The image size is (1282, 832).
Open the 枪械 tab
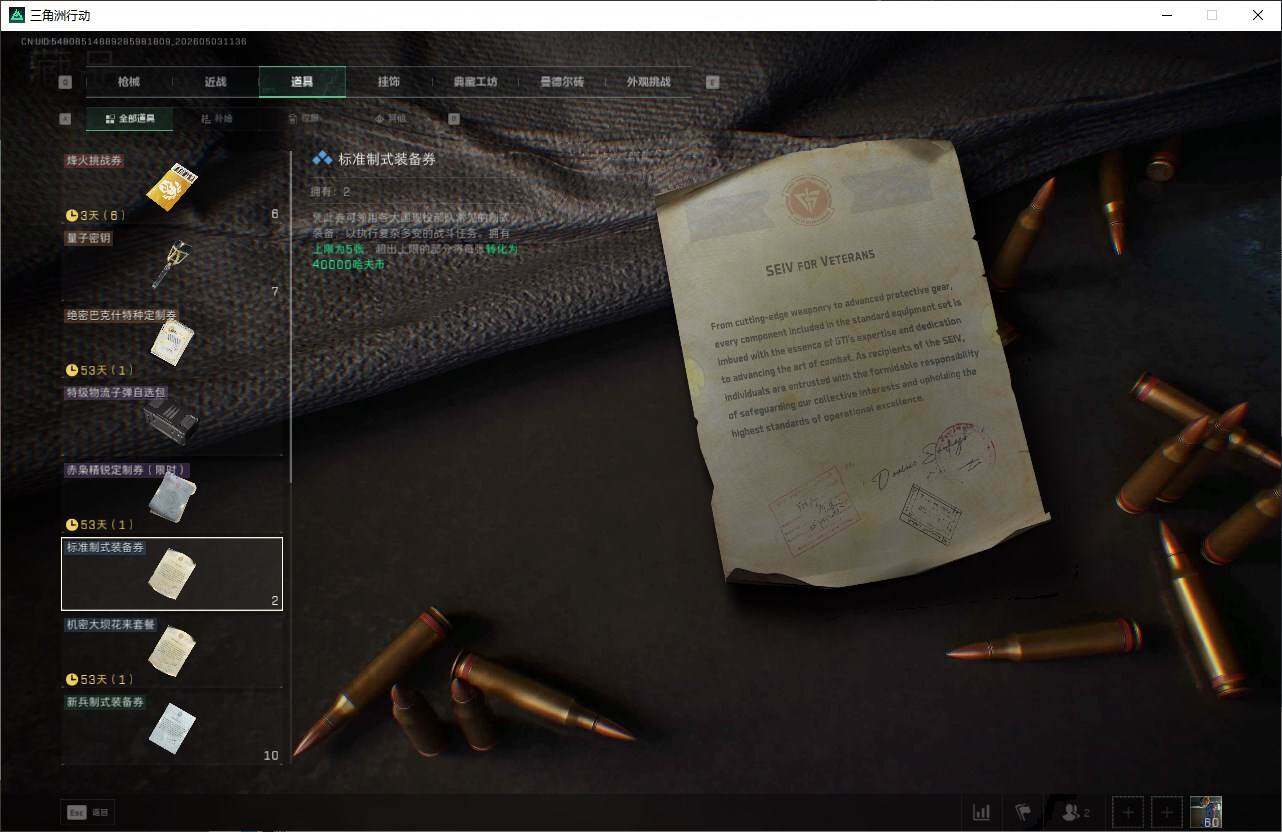[129, 82]
